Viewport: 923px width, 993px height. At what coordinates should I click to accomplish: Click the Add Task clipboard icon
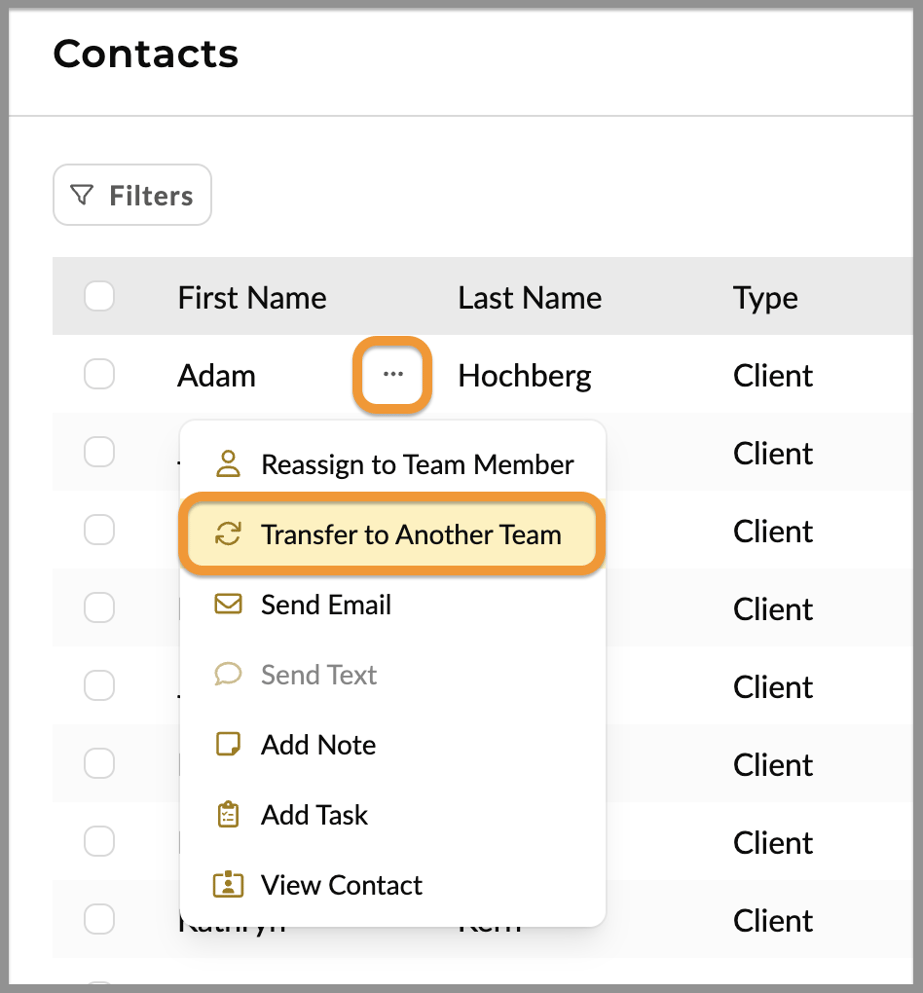pyautogui.click(x=230, y=814)
